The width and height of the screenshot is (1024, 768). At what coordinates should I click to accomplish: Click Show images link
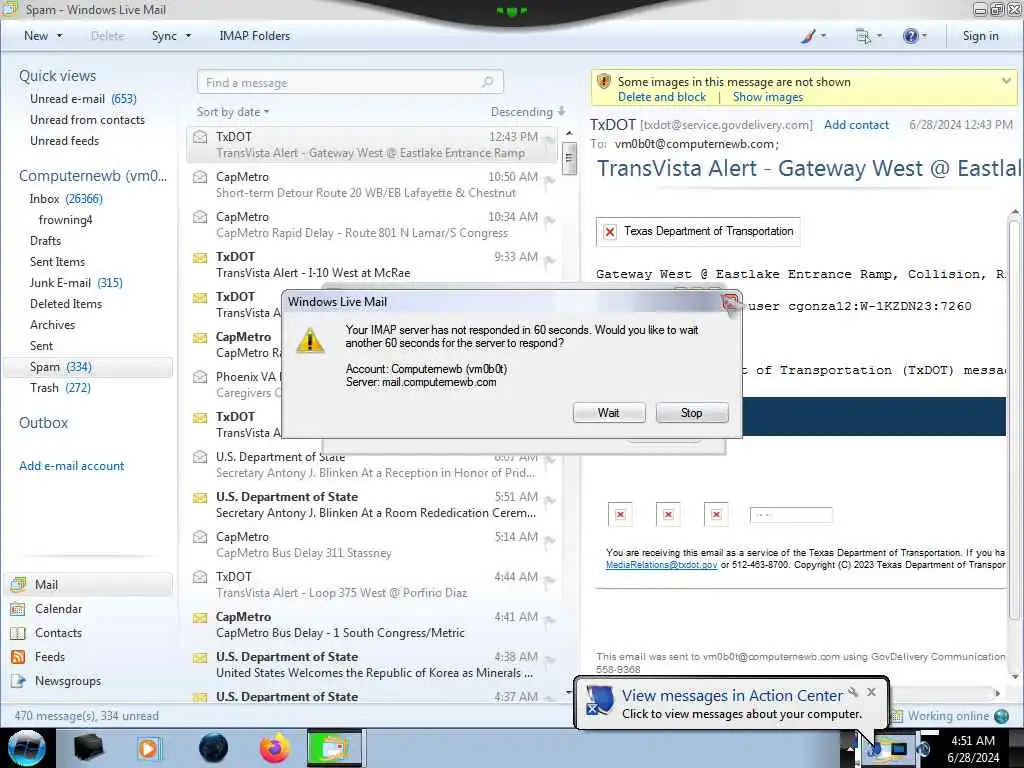pos(767,97)
